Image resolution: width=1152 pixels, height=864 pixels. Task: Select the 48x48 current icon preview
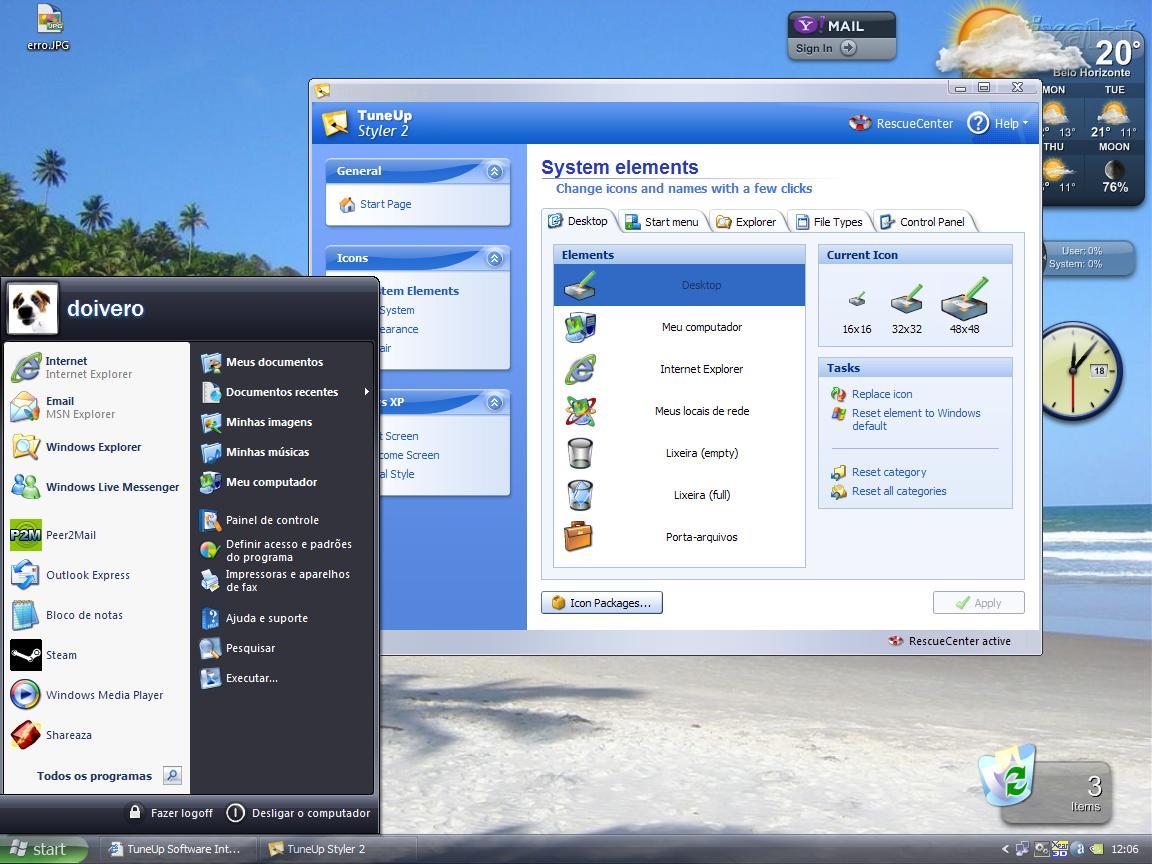[x=965, y=298]
